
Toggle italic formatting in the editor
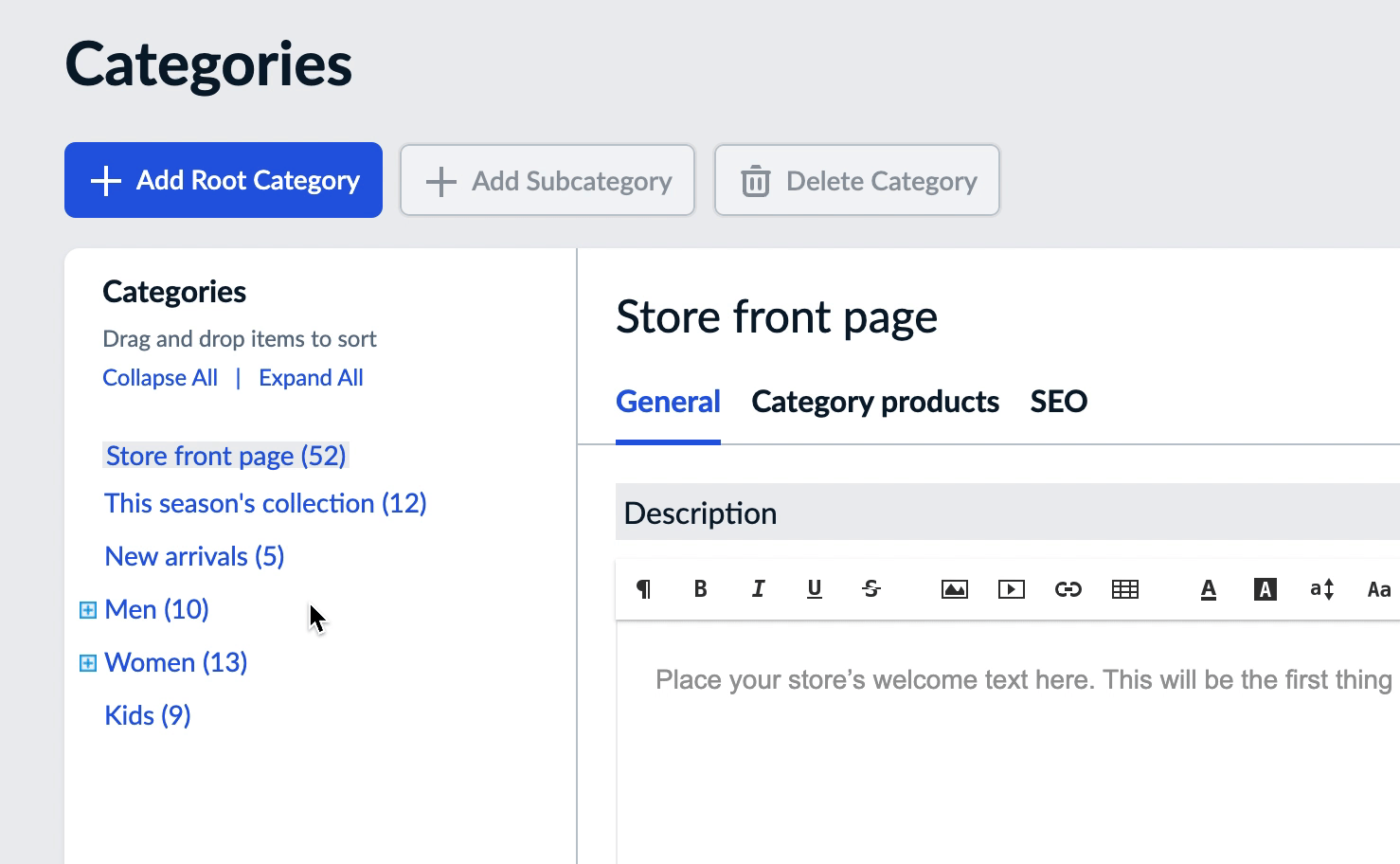pos(757,588)
